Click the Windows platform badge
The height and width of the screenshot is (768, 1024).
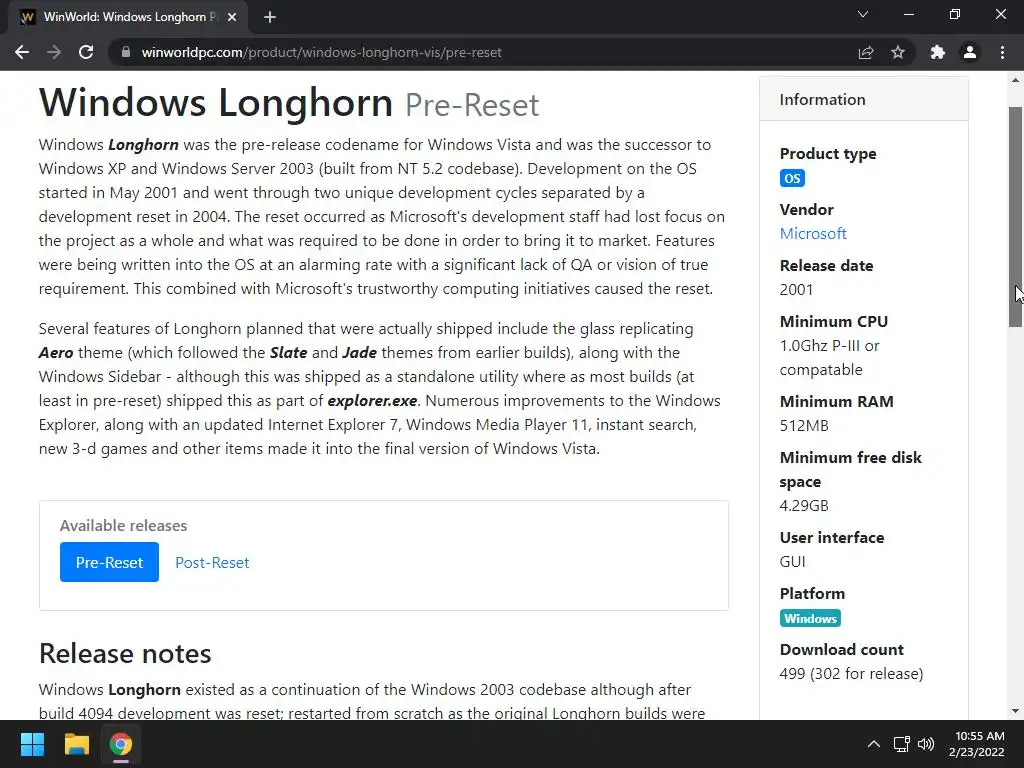[810, 618]
